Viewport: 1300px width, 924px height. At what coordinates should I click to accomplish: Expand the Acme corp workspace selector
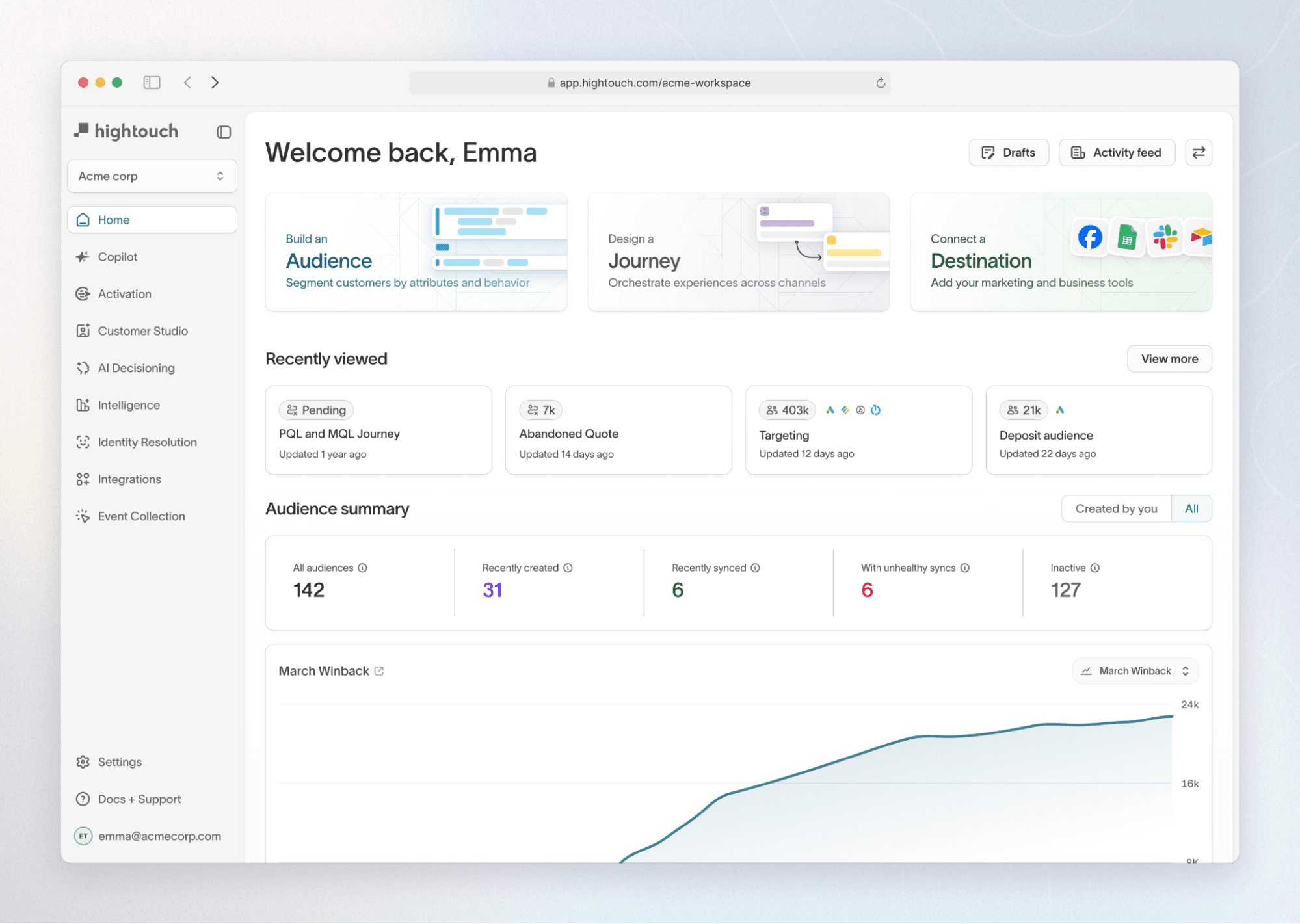coord(152,176)
